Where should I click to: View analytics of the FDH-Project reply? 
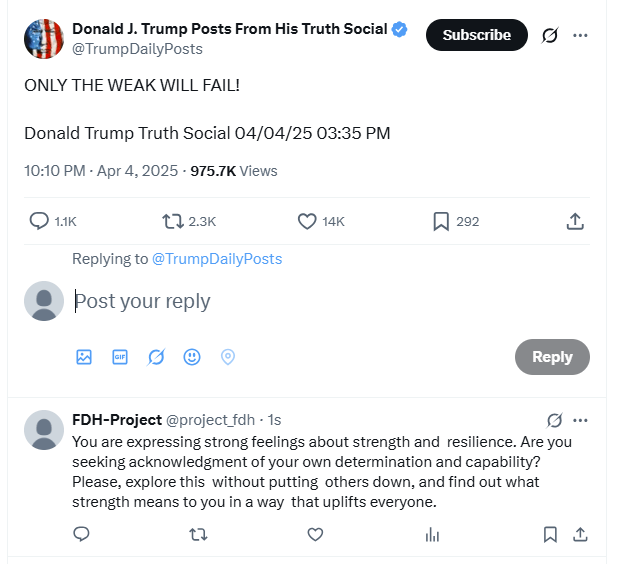tap(432, 535)
